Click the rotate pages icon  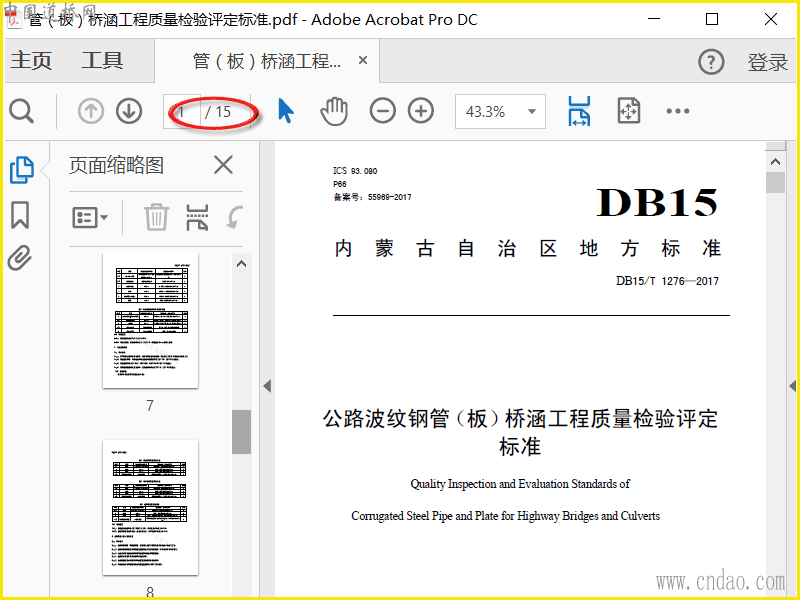235,217
